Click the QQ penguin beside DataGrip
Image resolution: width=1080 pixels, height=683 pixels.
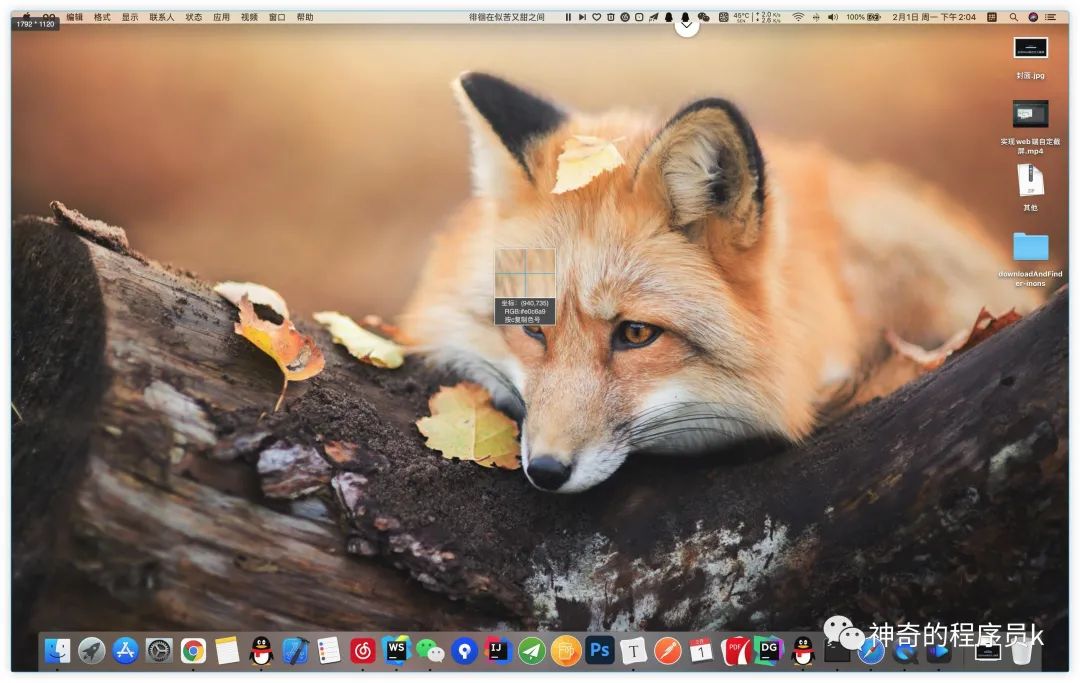[803, 651]
